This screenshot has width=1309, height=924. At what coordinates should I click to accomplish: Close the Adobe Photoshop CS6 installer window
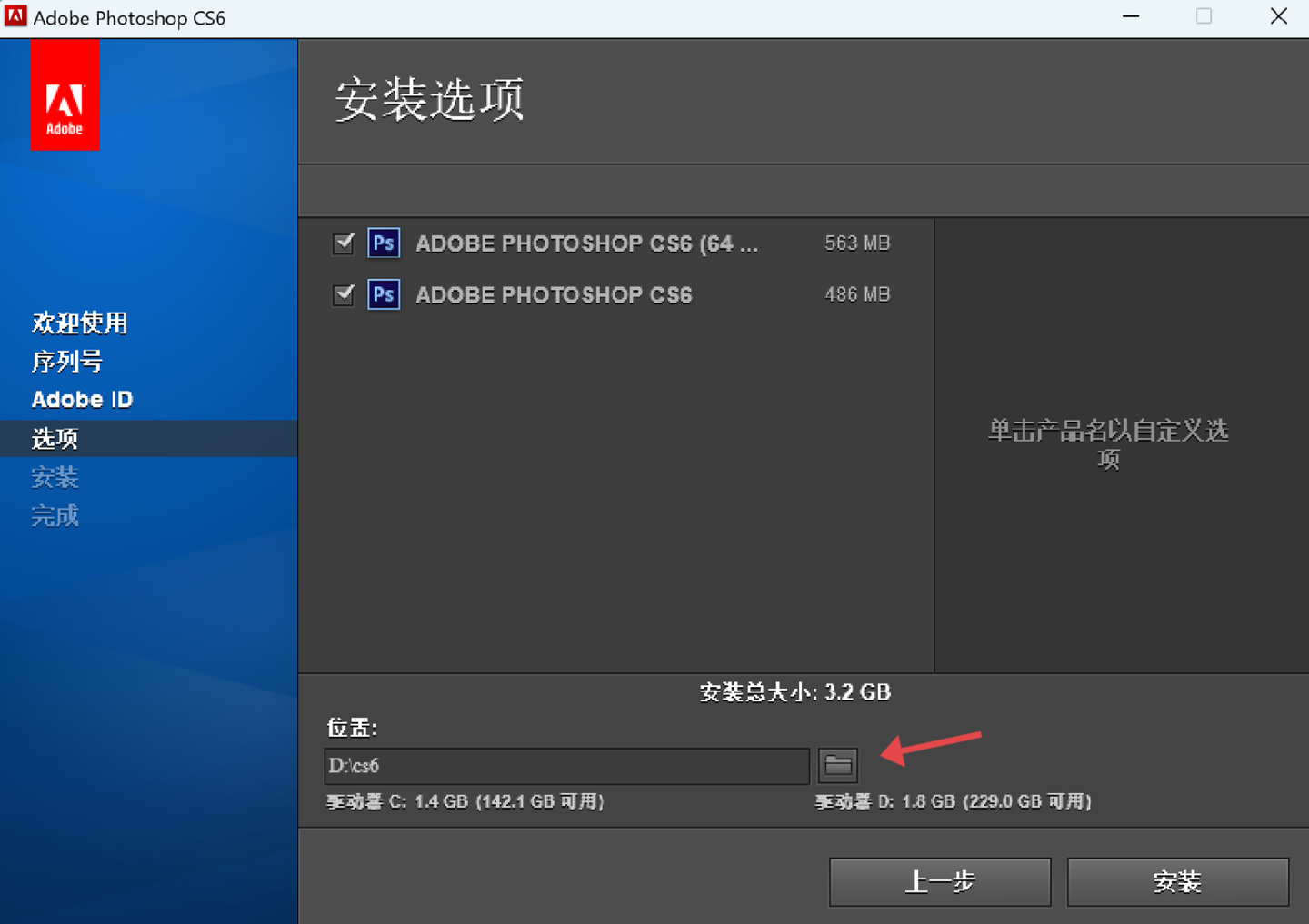(1278, 16)
